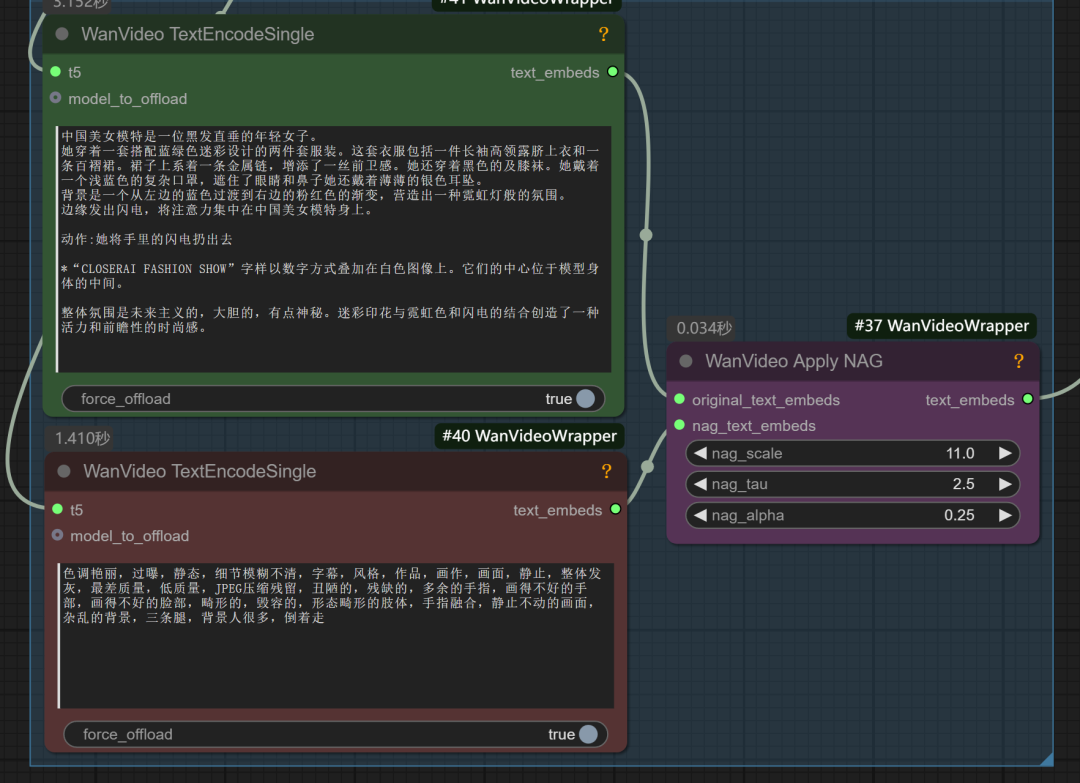Select the #40 WanVideo TextEncodeSingle title bar

click(x=336, y=472)
